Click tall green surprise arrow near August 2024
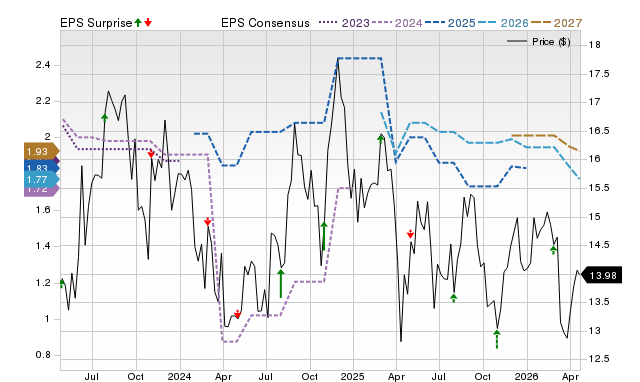Screen dimensions: 640x382 pos(281,283)
